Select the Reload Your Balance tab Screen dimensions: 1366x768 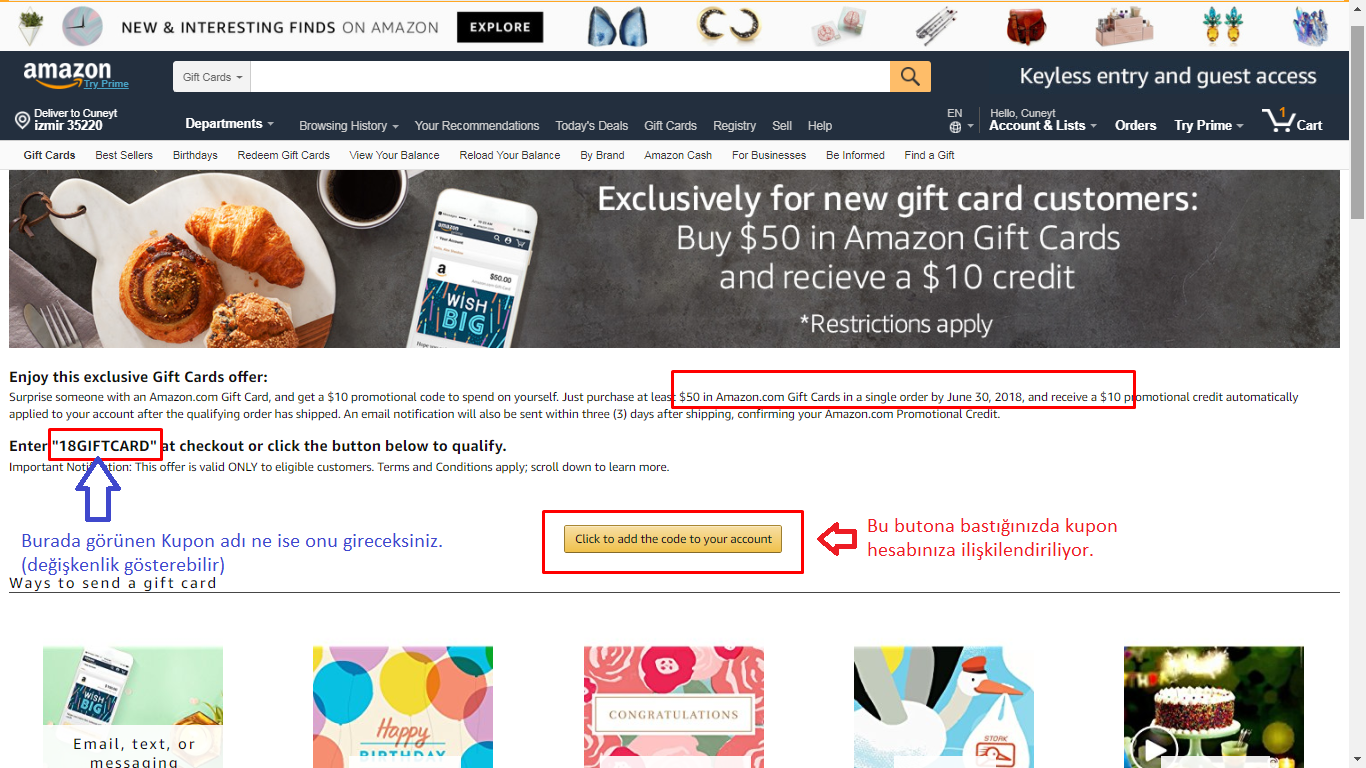[x=510, y=155]
